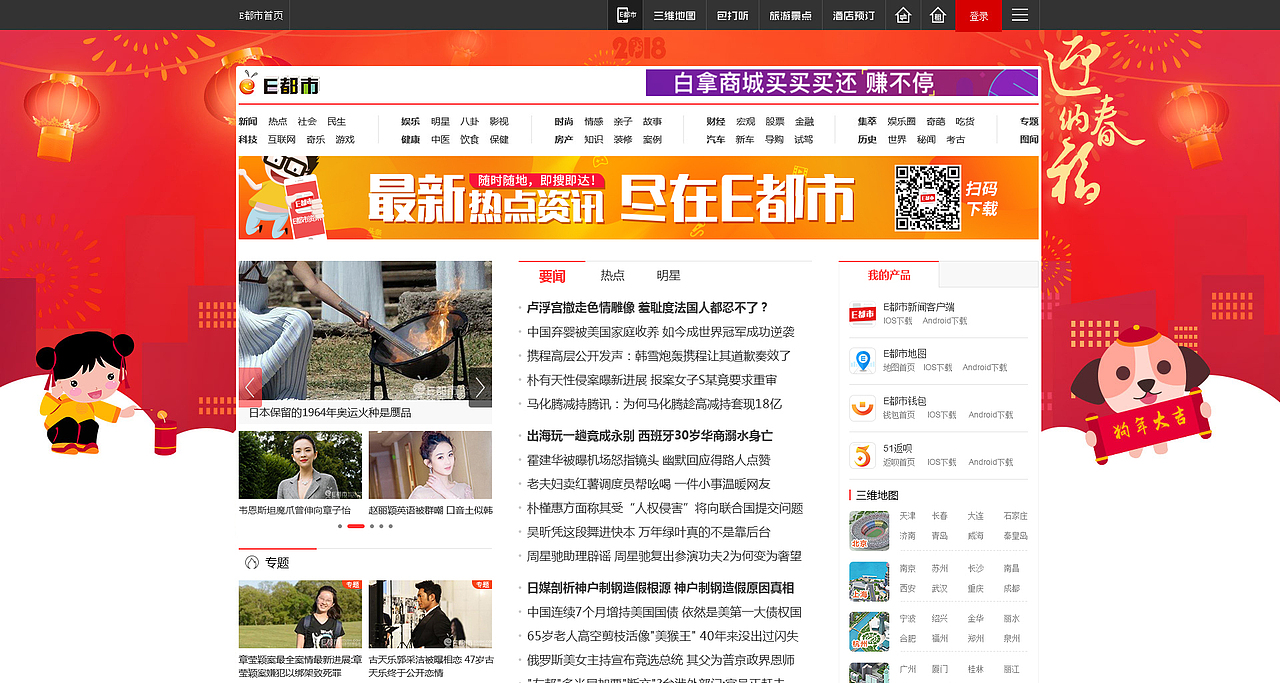Image resolution: width=1280 pixels, height=683 pixels.
Task: Open 旅游景点 in top bar
Action: point(790,15)
